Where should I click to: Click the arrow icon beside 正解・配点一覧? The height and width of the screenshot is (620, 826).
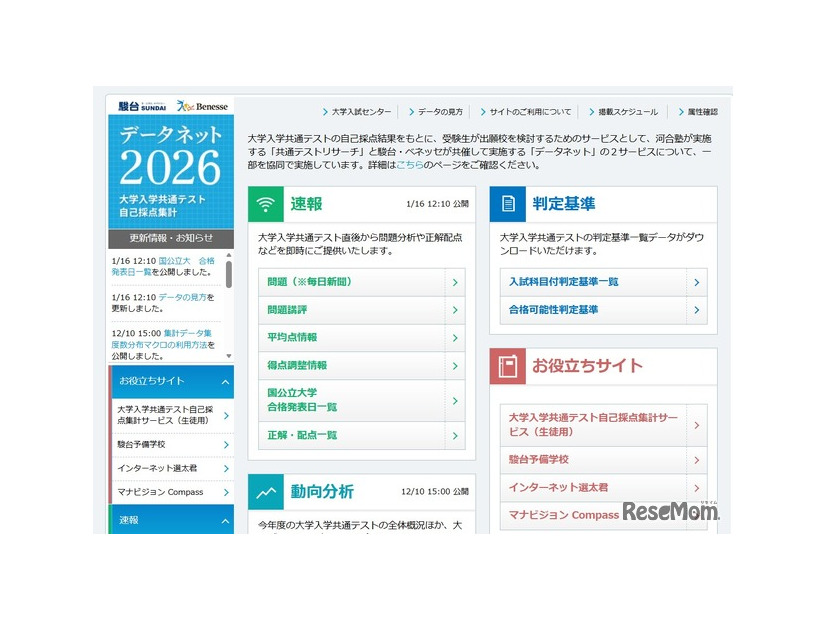456,435
